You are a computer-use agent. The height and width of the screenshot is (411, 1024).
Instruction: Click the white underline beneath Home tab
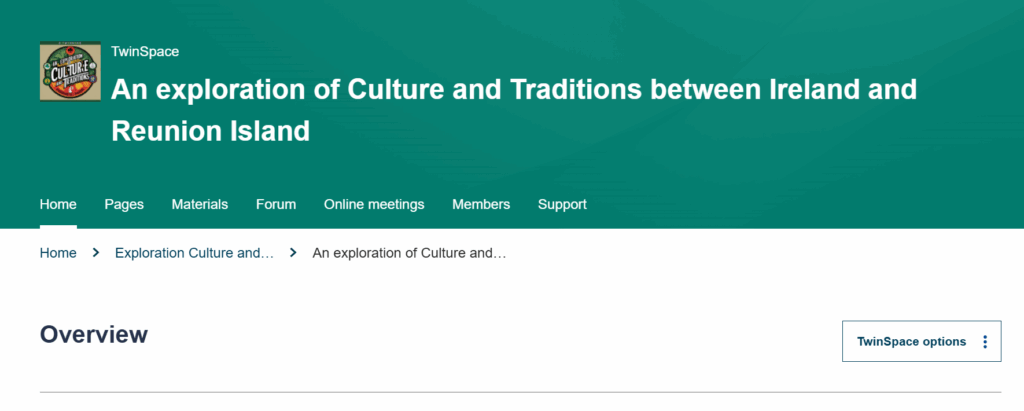point(58,226)
